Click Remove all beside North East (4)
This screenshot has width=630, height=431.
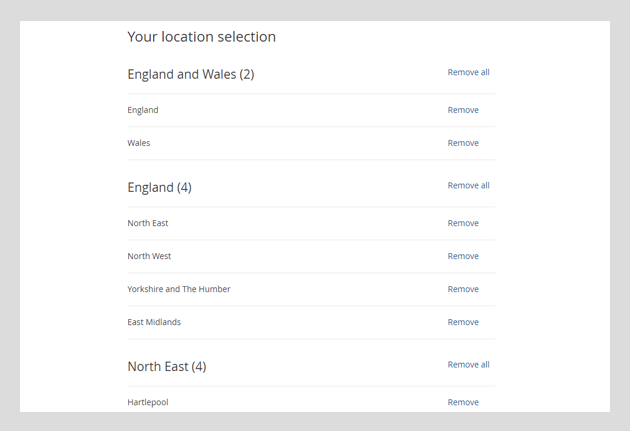tap(468, 365)
